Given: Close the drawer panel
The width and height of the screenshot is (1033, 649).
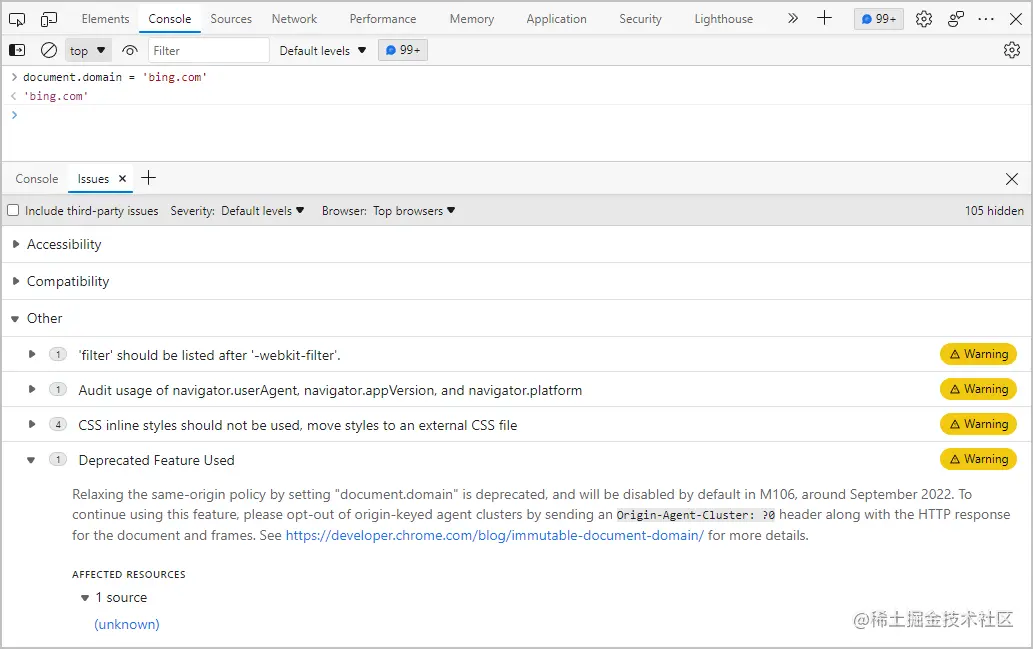Looking at the screenshot, I should point(1012,179).
